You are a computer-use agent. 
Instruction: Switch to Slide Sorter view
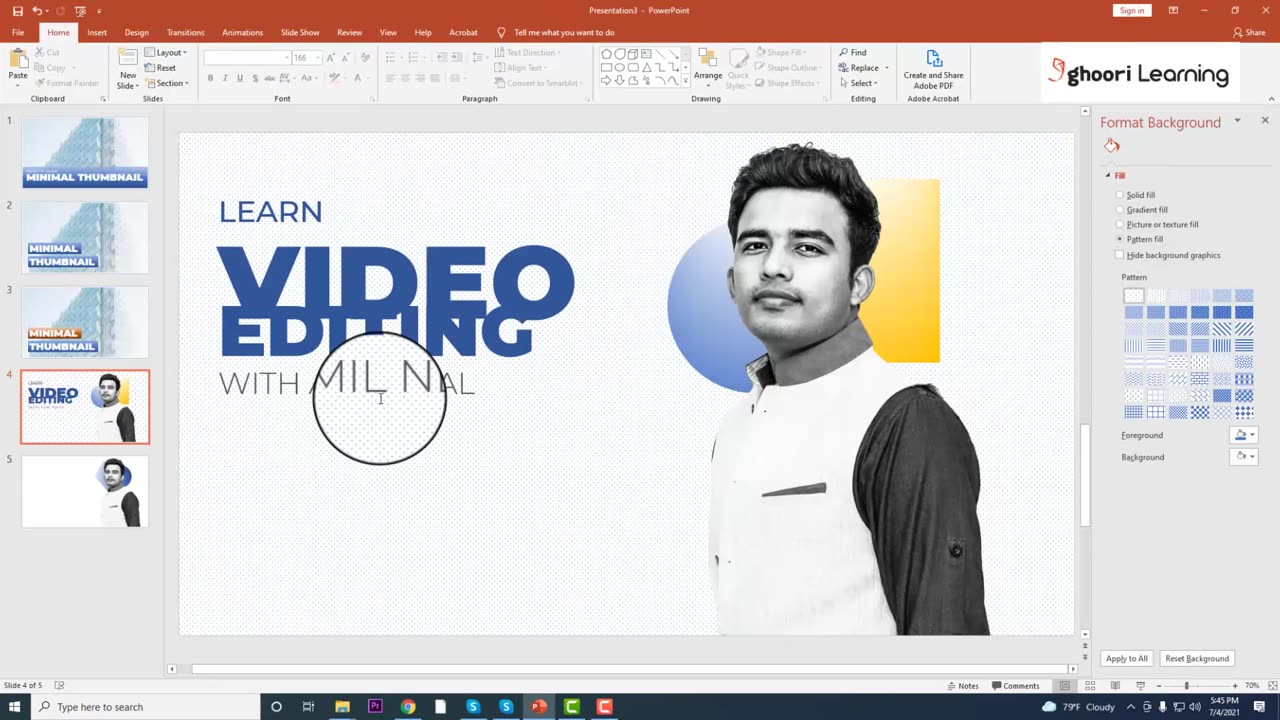1088,686
